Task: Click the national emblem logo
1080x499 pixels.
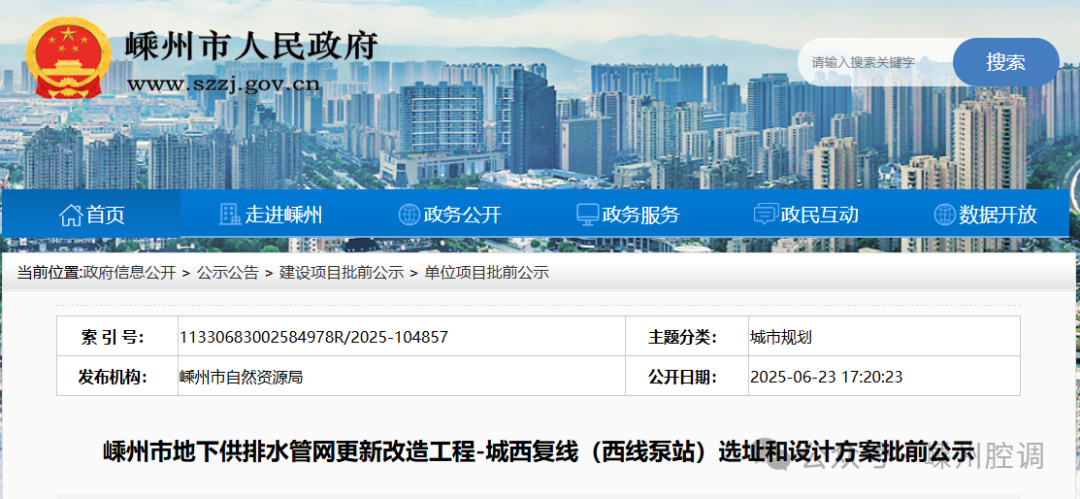Action: [x=69, y=58]
